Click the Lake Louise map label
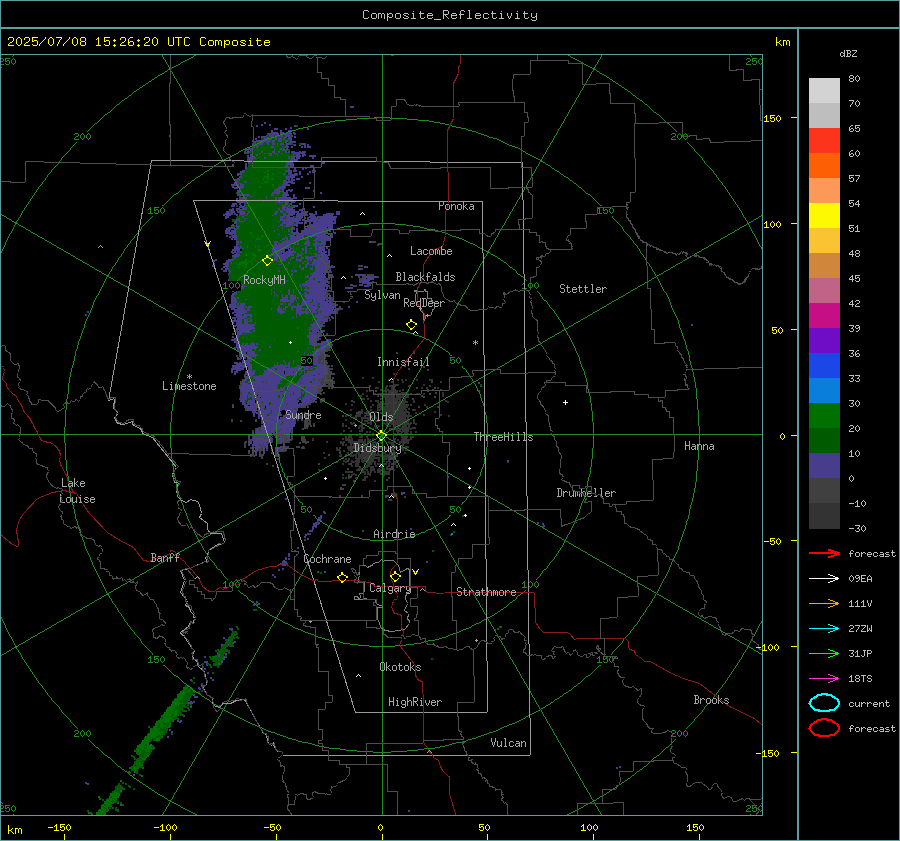 77,491
